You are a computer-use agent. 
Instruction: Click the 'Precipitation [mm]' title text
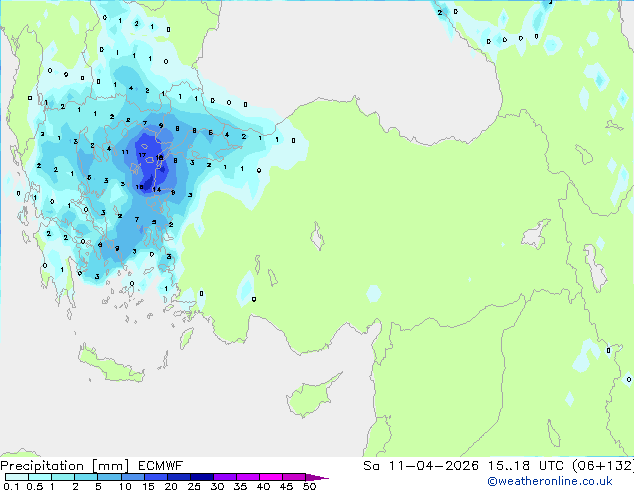point(65,466)
